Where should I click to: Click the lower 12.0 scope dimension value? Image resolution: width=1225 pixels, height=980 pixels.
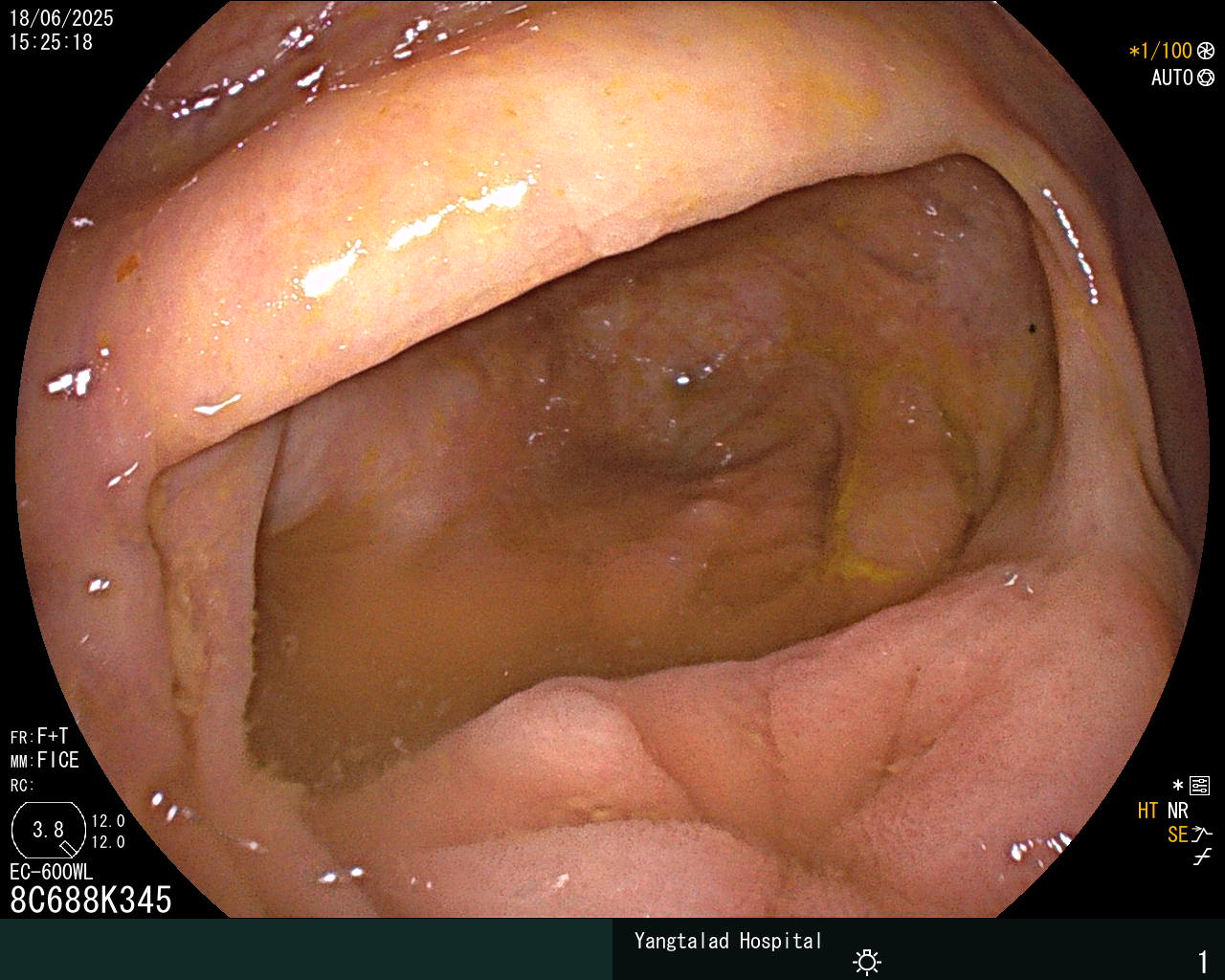[x=108, y=842]
